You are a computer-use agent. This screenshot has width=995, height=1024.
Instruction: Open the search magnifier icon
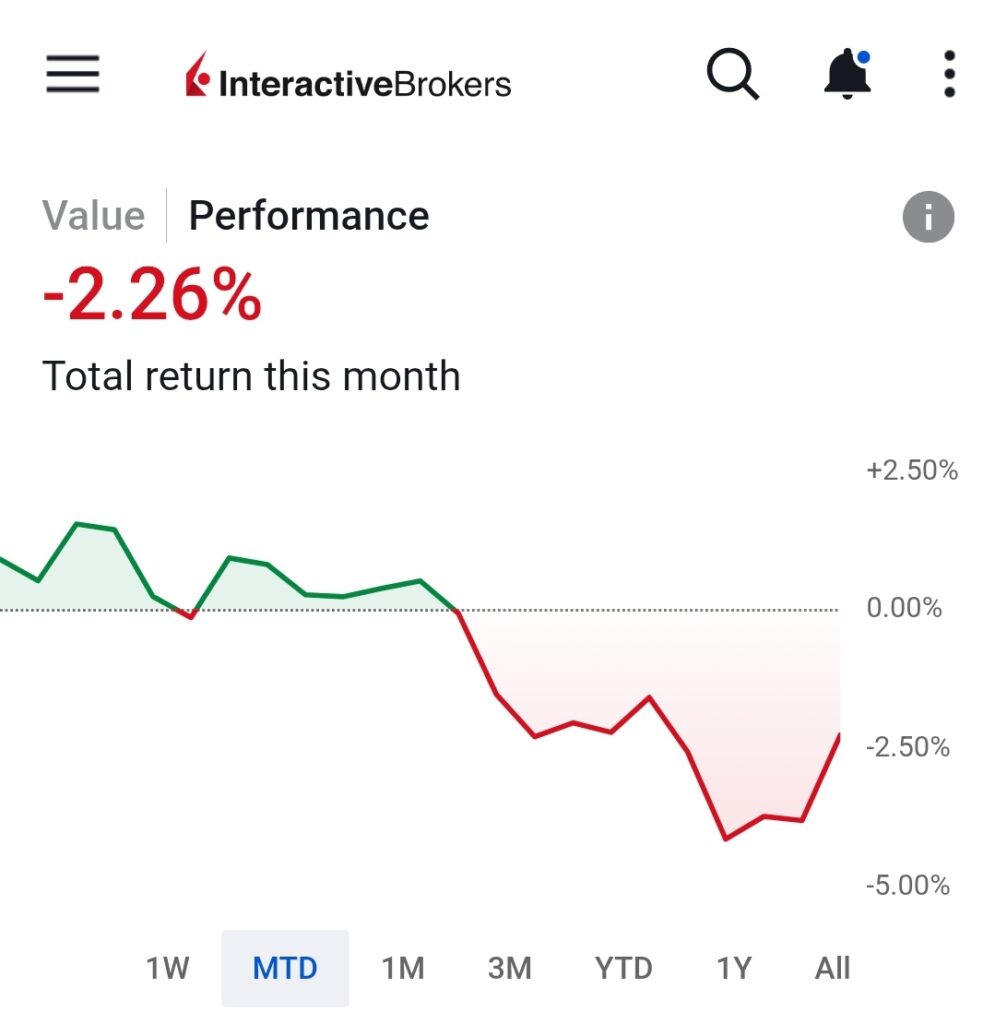(x=732, y=75)
